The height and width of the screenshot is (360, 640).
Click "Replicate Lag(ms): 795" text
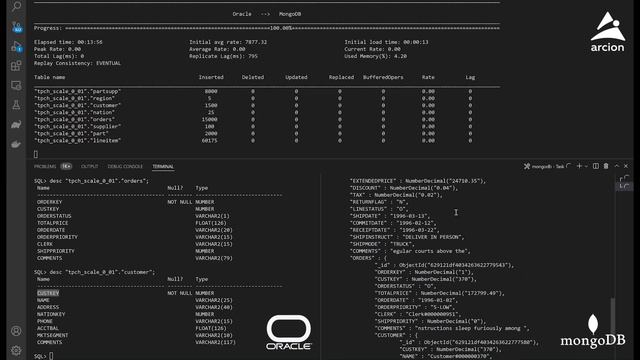pyautogui.click(x=223, y=56)
